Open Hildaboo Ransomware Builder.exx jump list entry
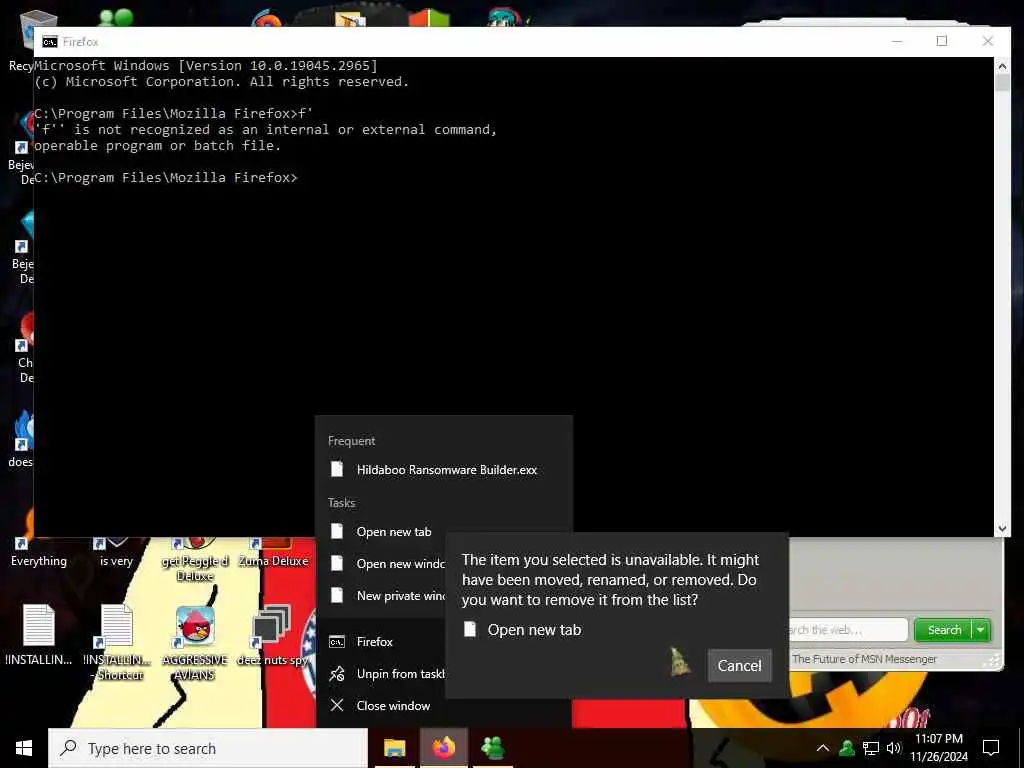 pyautogui.click(x=444, y=470)
